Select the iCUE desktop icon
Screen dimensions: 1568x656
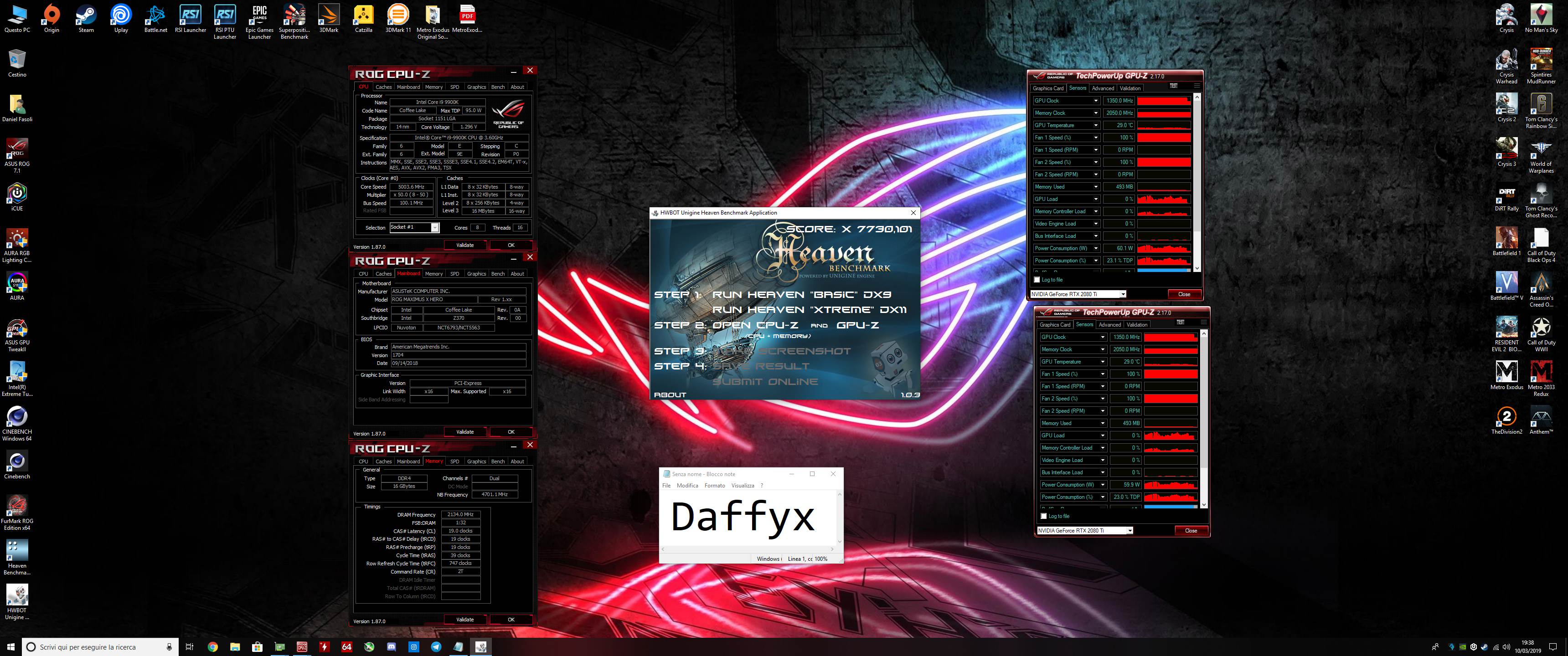click(17, 197)
